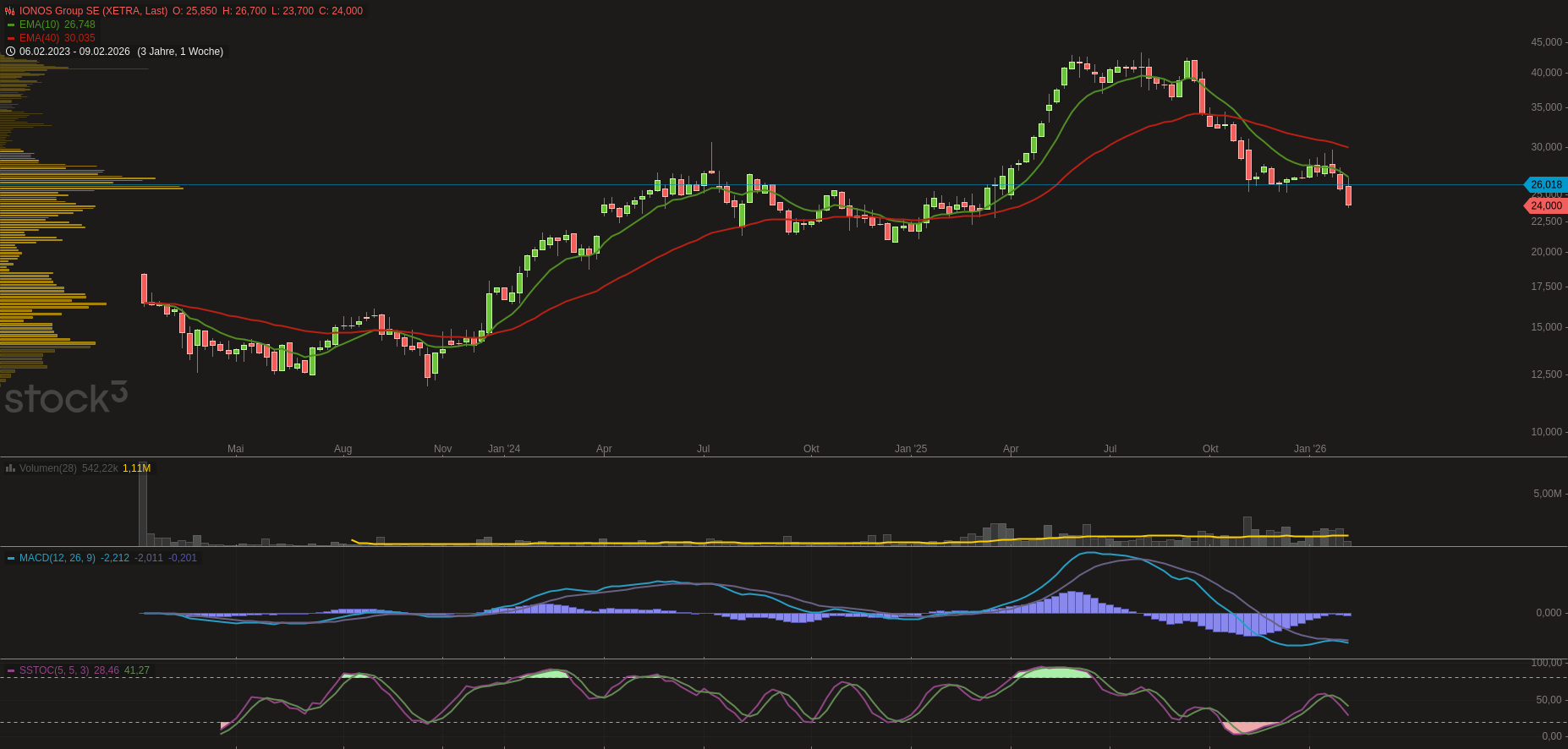Click the red EMA(40) line marker
Viewport: 1568px width, 749px height.
(11, 38)
